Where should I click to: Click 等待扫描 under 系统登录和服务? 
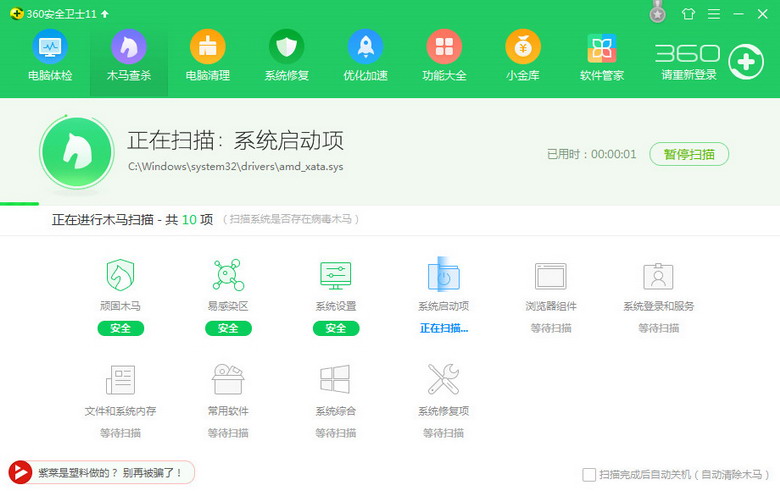point(659,328)
